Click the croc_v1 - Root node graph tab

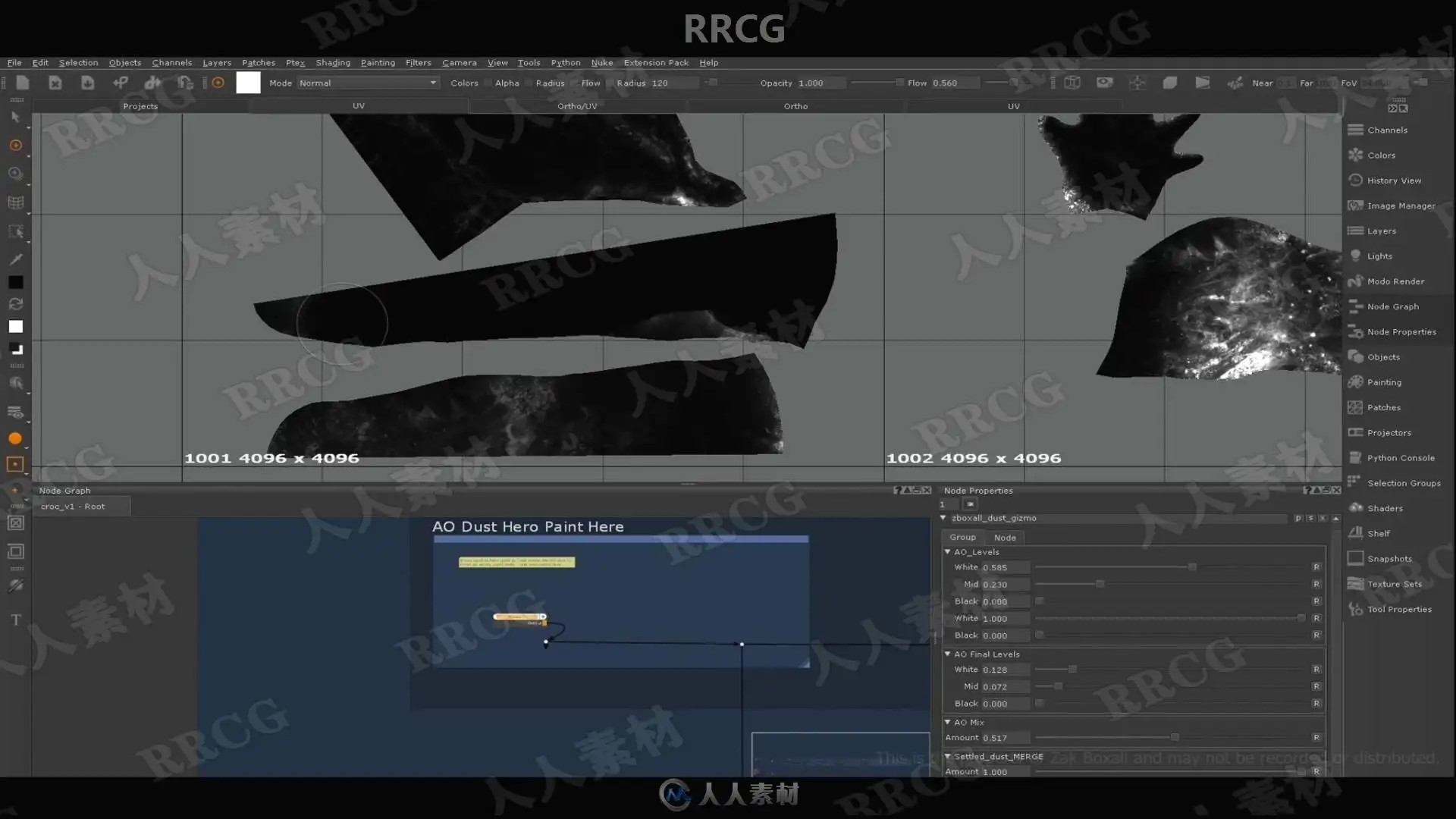pyautogui.click(x=82, y=507)
